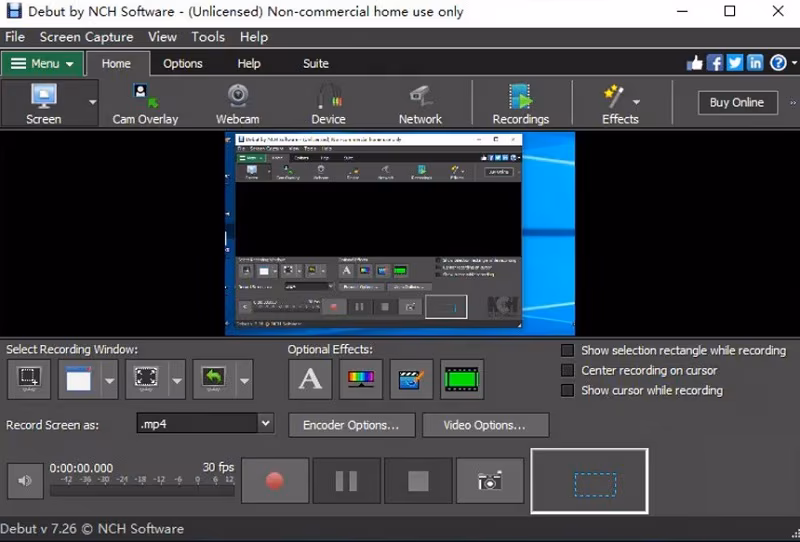
Task: Open the .mp4 format combo box
Action: coord(205,424)
